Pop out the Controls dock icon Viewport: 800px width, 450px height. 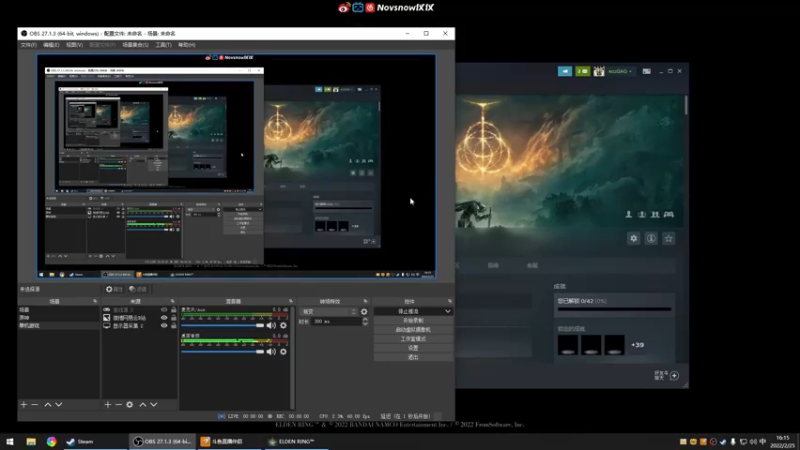tap(449, 302)
